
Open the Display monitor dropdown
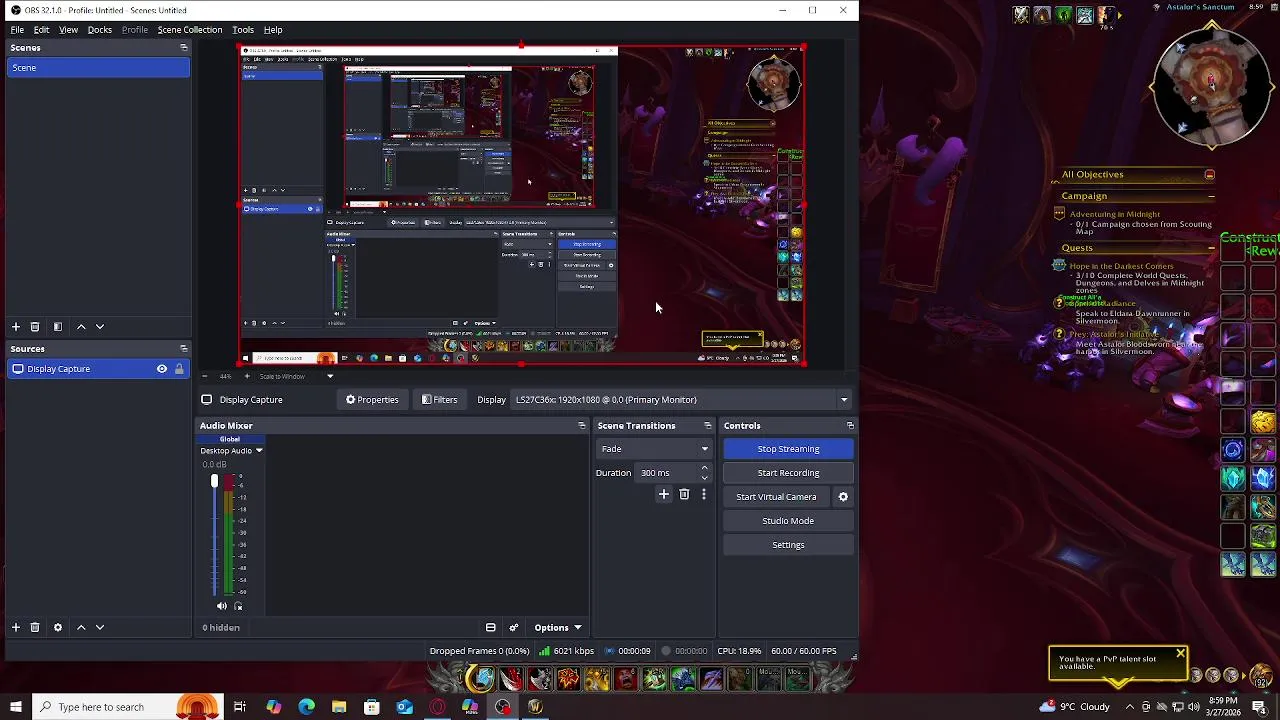pos(681,400)
